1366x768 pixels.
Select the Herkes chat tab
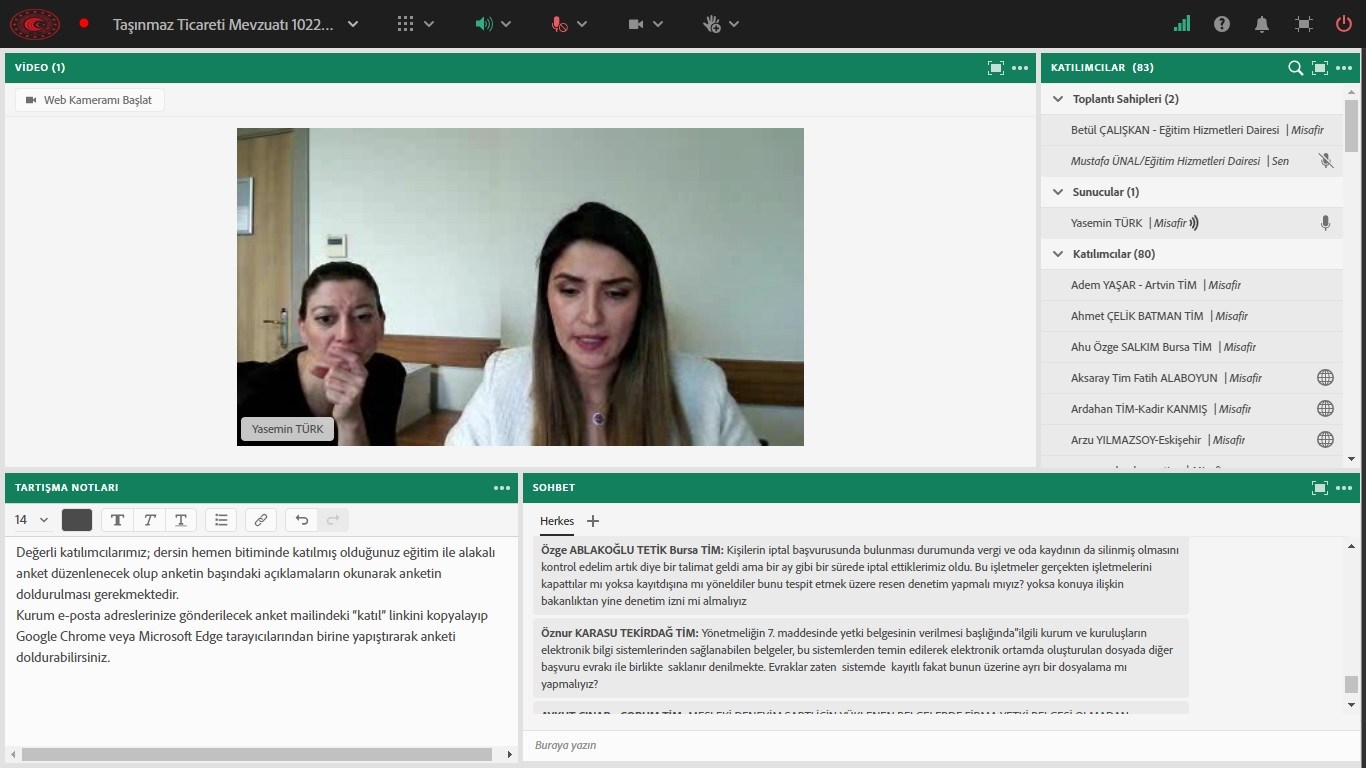pos(557,521)
